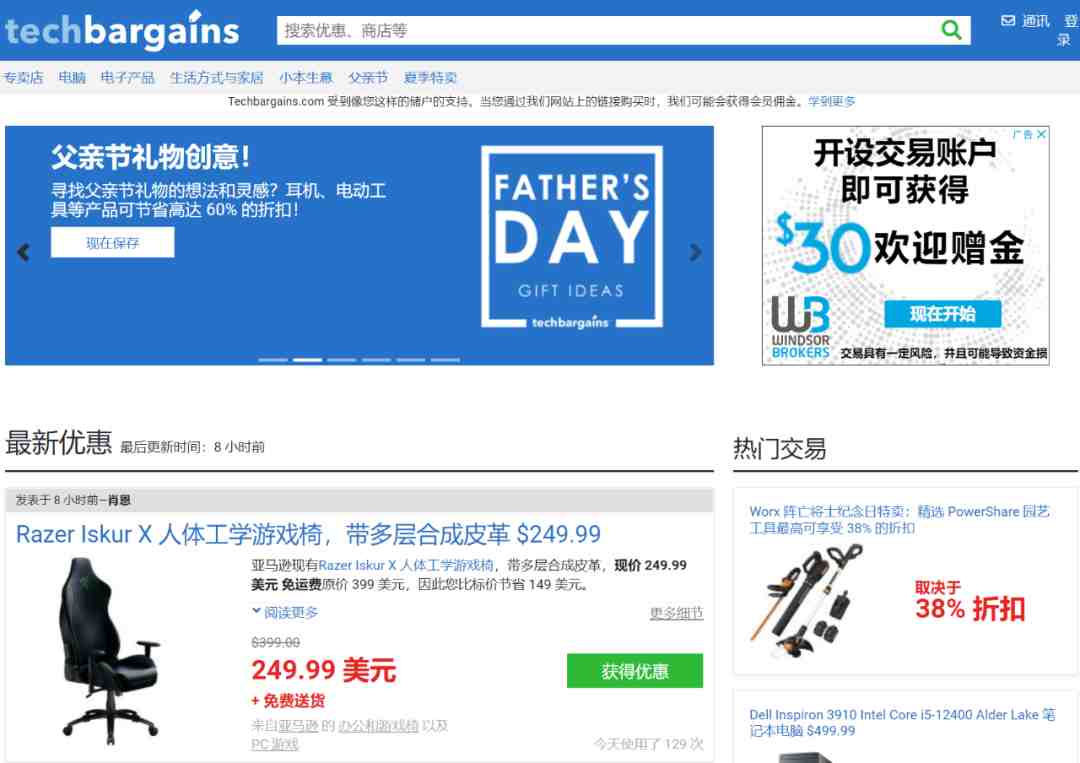Click the 现在保存 banner button
1080x763 pixels.
pyautogui.click(x=112, y=242)
